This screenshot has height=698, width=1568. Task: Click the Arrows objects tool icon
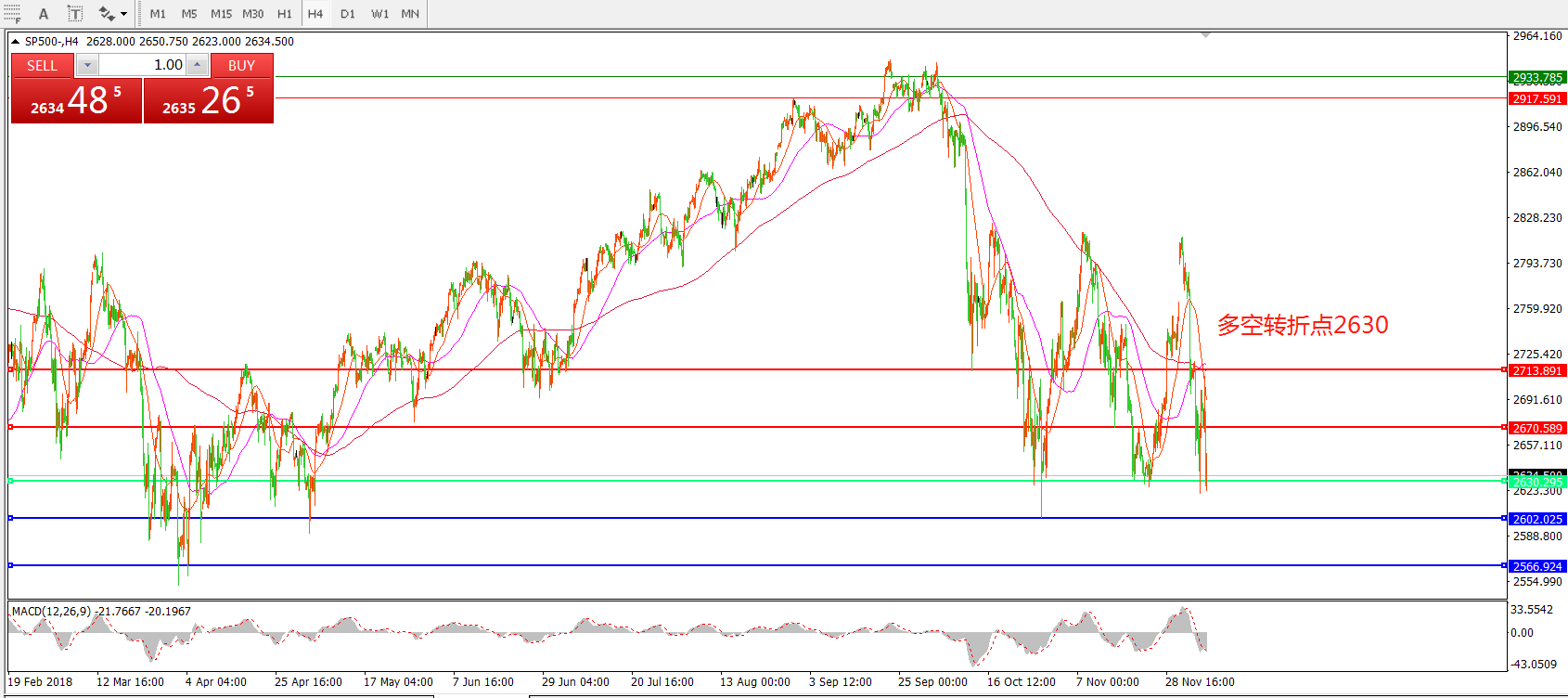click(107, 14)
